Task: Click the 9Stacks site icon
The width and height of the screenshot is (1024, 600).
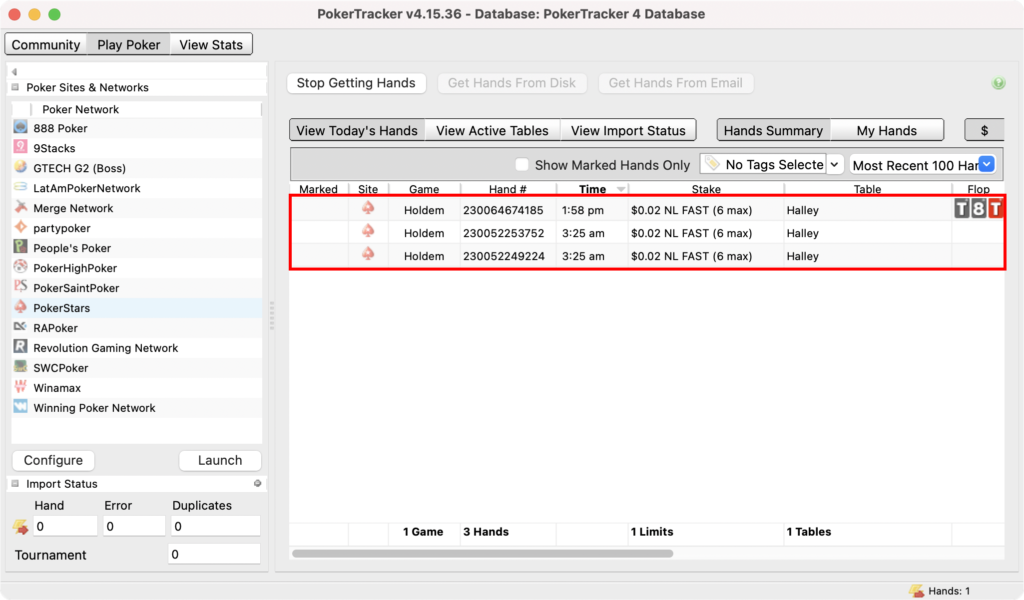Action: [20, 148]
